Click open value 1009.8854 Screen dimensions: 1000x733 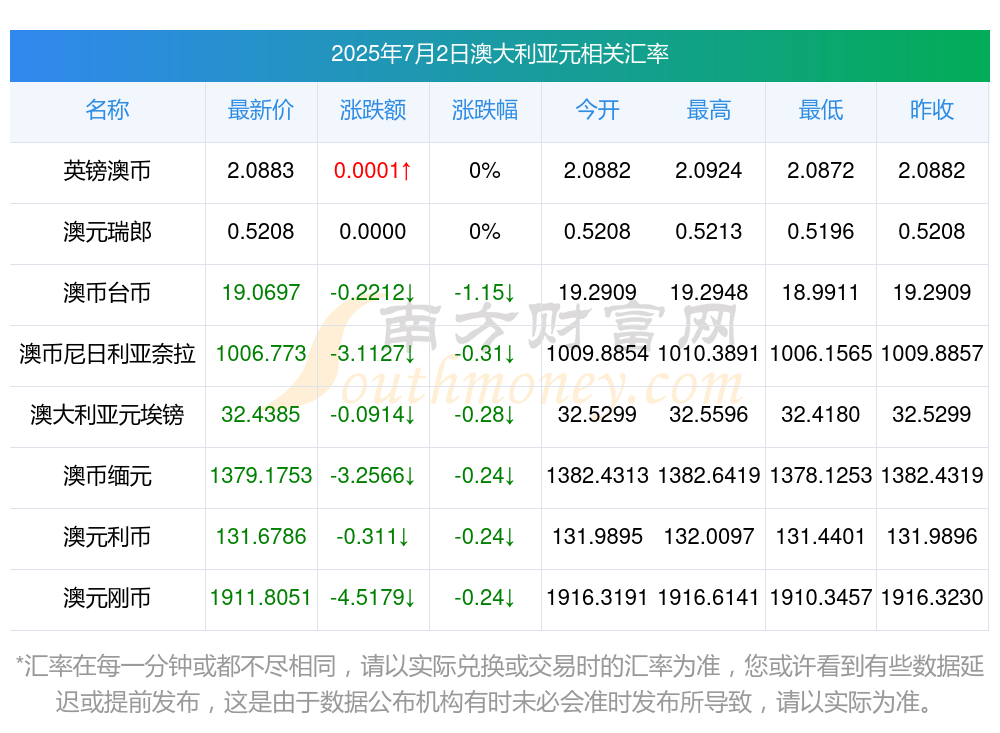pos(597,353)
